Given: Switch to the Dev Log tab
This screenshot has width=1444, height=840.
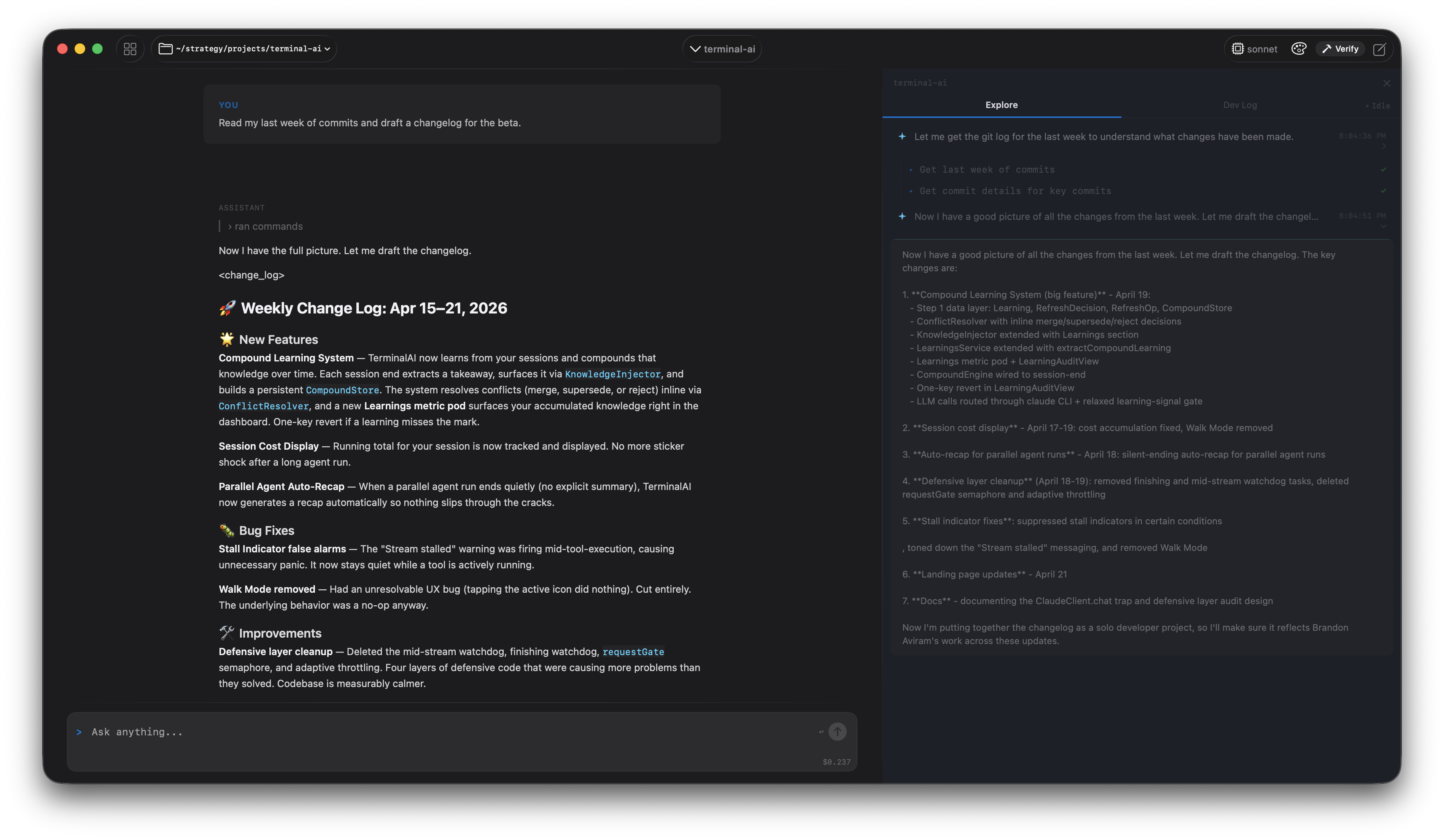Looking at the screenshot, I should [x=1240, y=105].
